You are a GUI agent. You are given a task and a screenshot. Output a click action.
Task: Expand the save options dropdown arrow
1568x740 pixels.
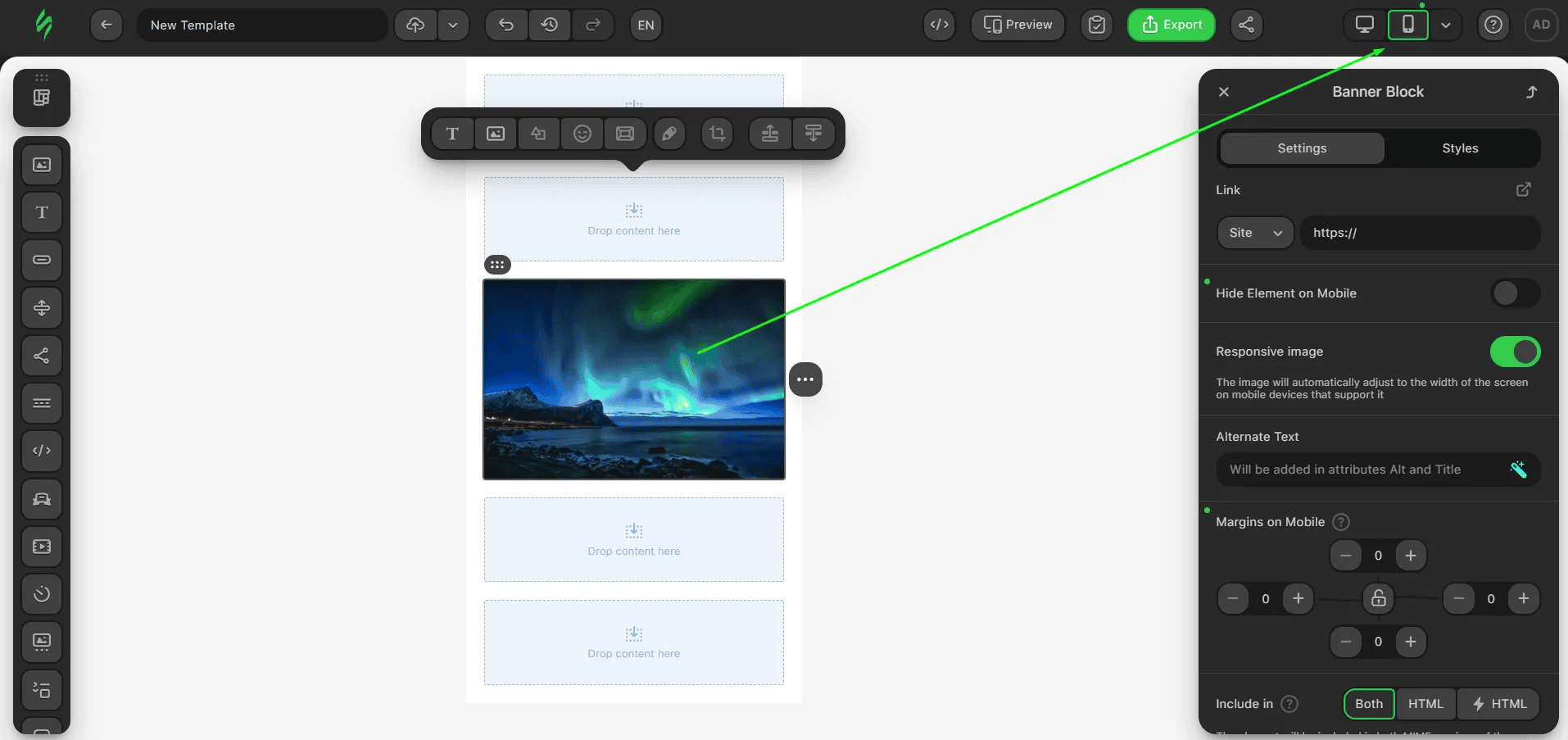pyautogui.click(x=453, y=25)
